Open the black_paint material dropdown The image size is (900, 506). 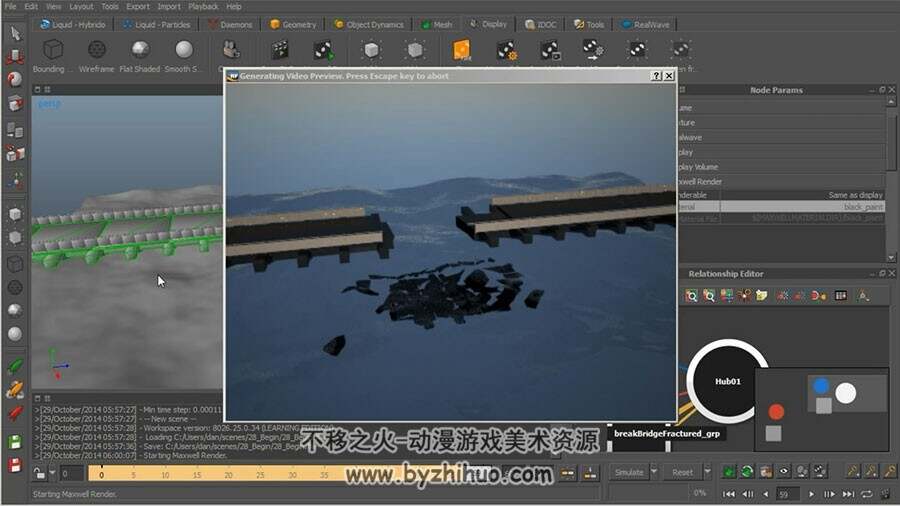coord(802,207)
